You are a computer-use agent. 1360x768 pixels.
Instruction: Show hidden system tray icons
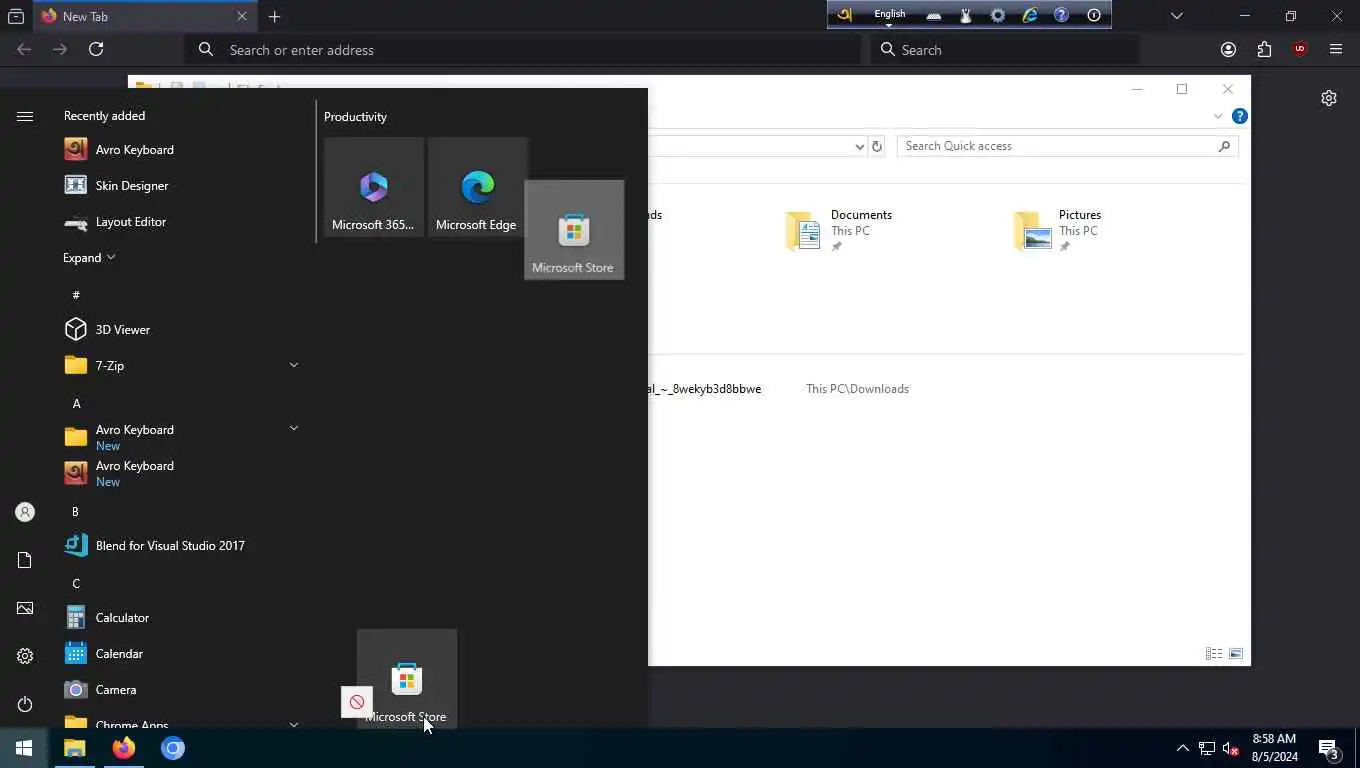(x=1182, y=748)
